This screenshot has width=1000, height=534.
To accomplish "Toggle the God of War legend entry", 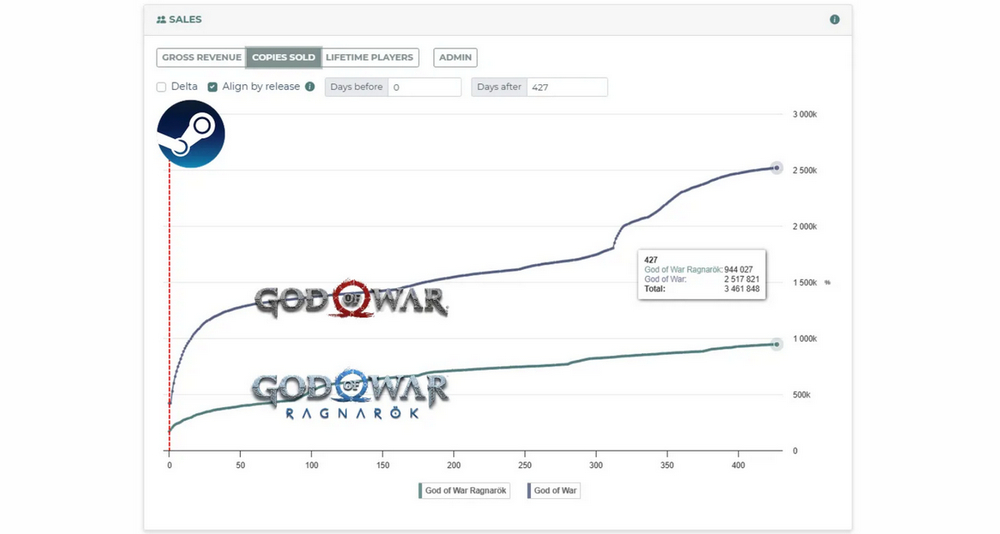I will coord(553,491).
